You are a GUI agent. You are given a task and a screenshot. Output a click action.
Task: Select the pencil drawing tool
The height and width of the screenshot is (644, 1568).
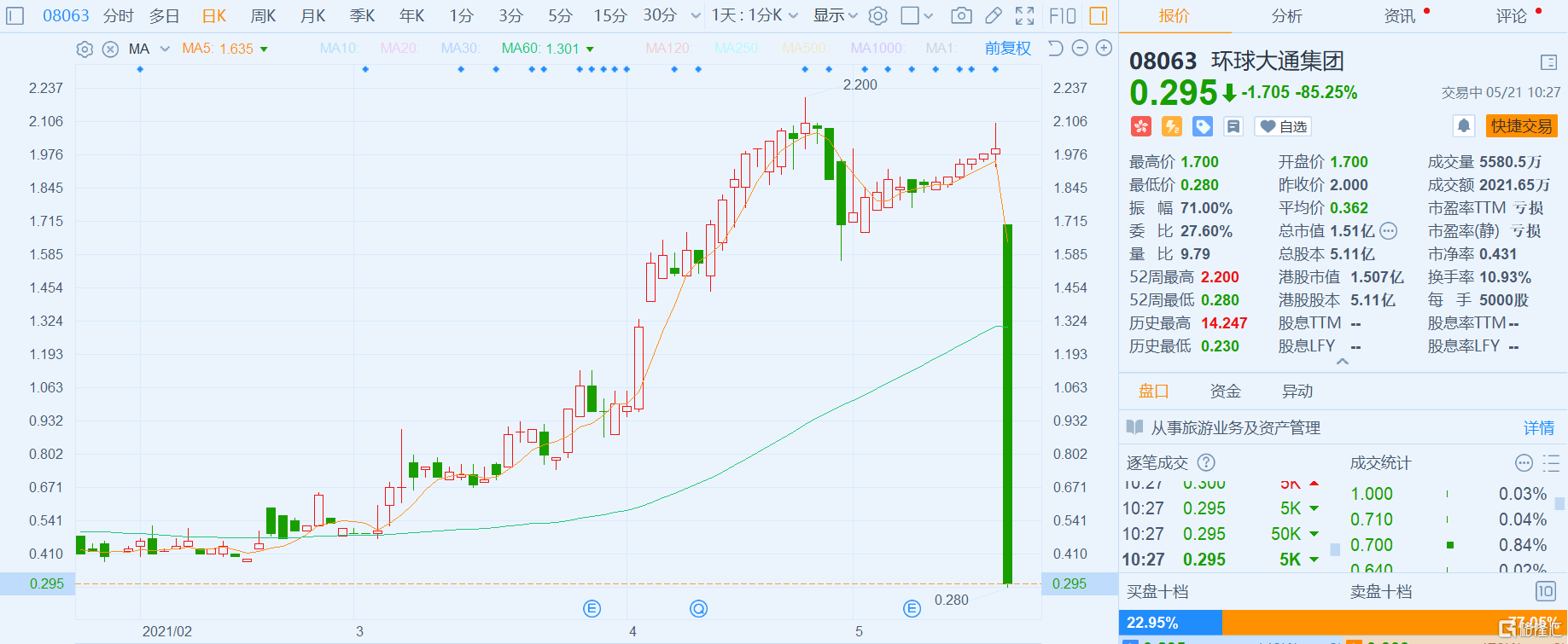(x=994, y=15)
